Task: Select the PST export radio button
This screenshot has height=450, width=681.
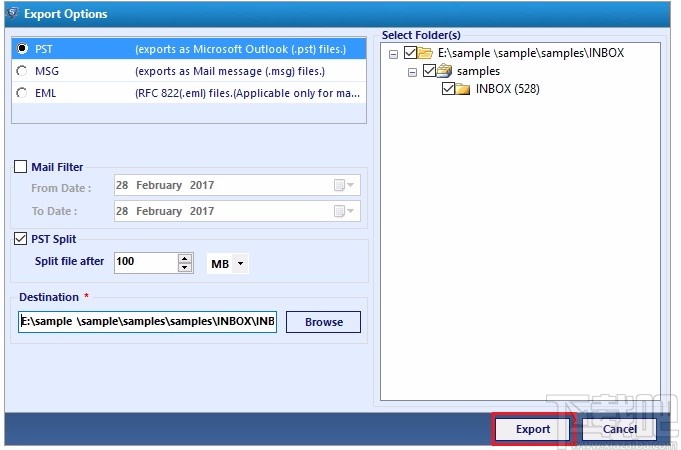Action: pyautogui.click(x=22, y=48)
